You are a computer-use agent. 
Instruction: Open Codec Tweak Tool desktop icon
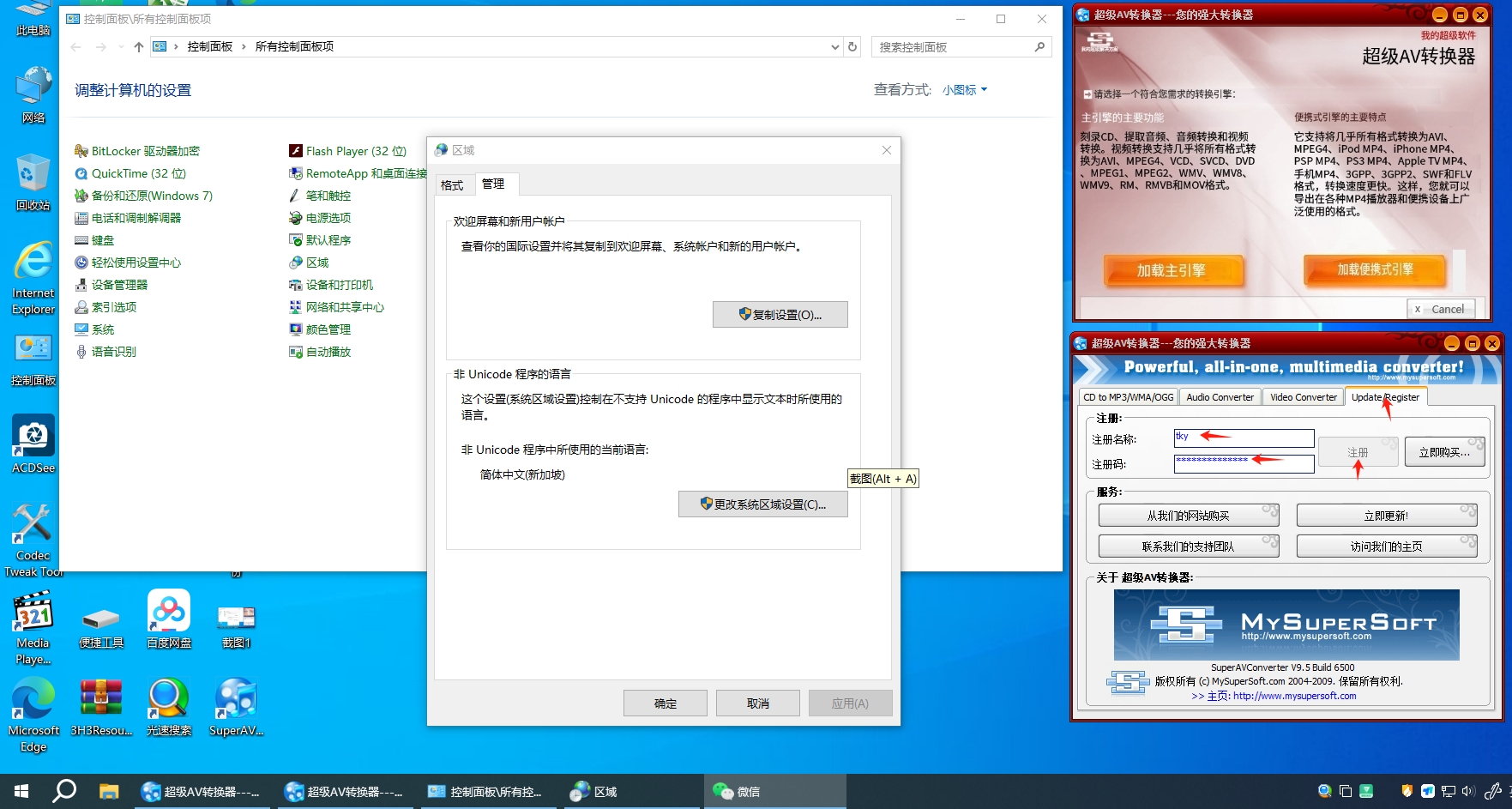[x=33, y=540]
